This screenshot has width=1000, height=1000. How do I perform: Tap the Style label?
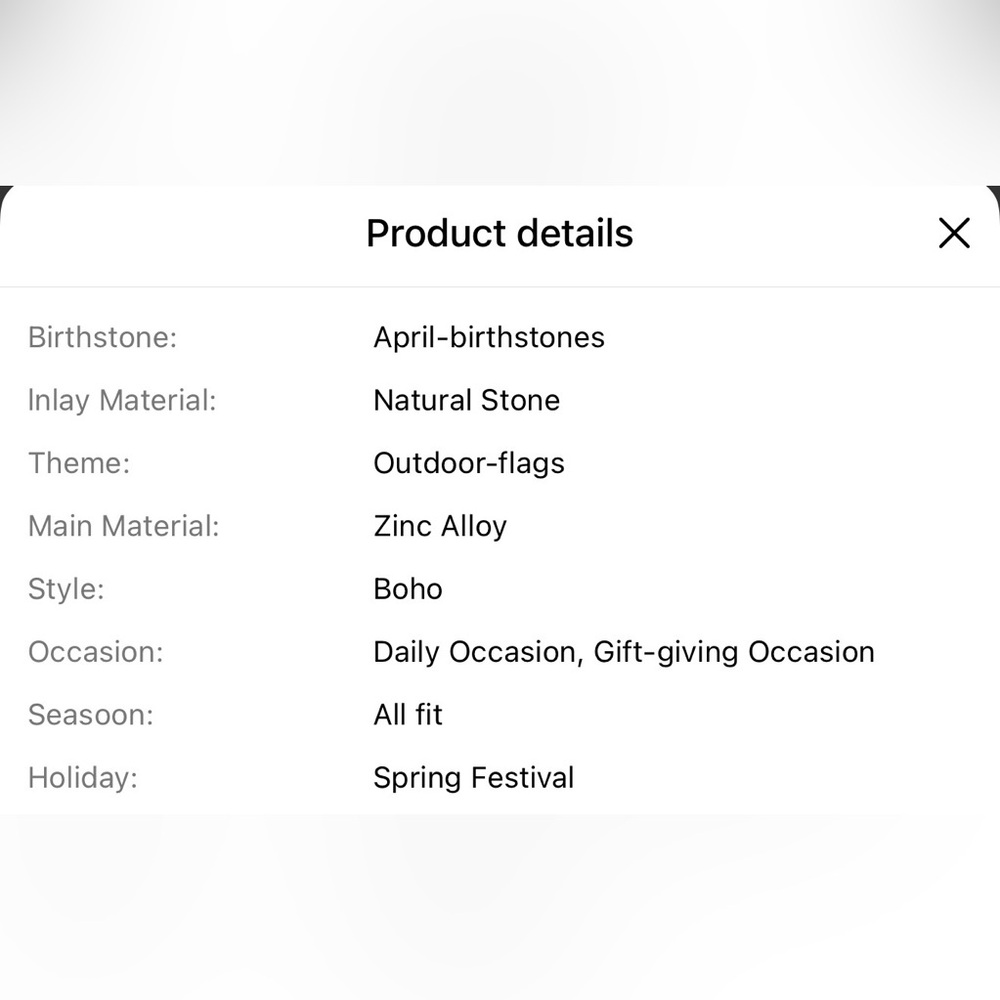coord(66,589)
